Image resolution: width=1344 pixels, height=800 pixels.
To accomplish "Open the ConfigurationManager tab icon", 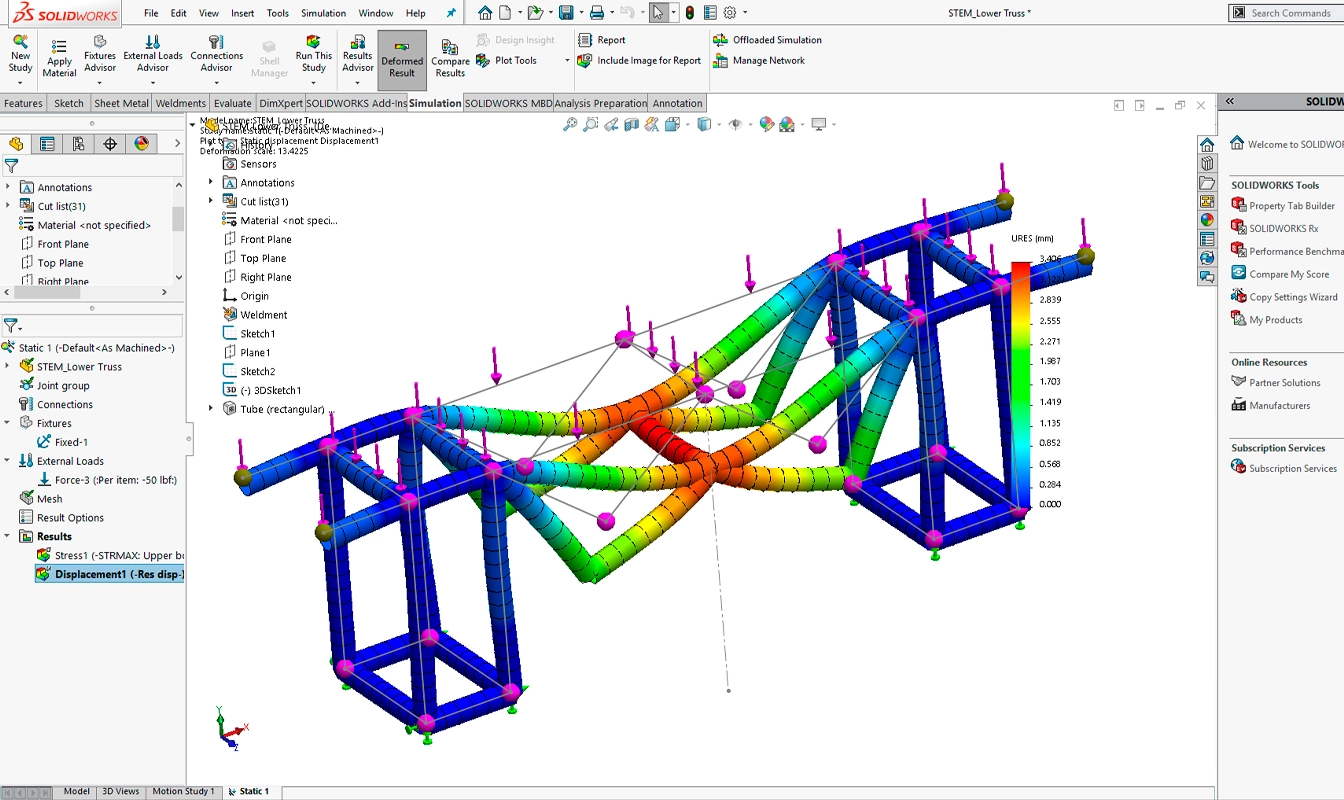I will (x=79, y=144).
